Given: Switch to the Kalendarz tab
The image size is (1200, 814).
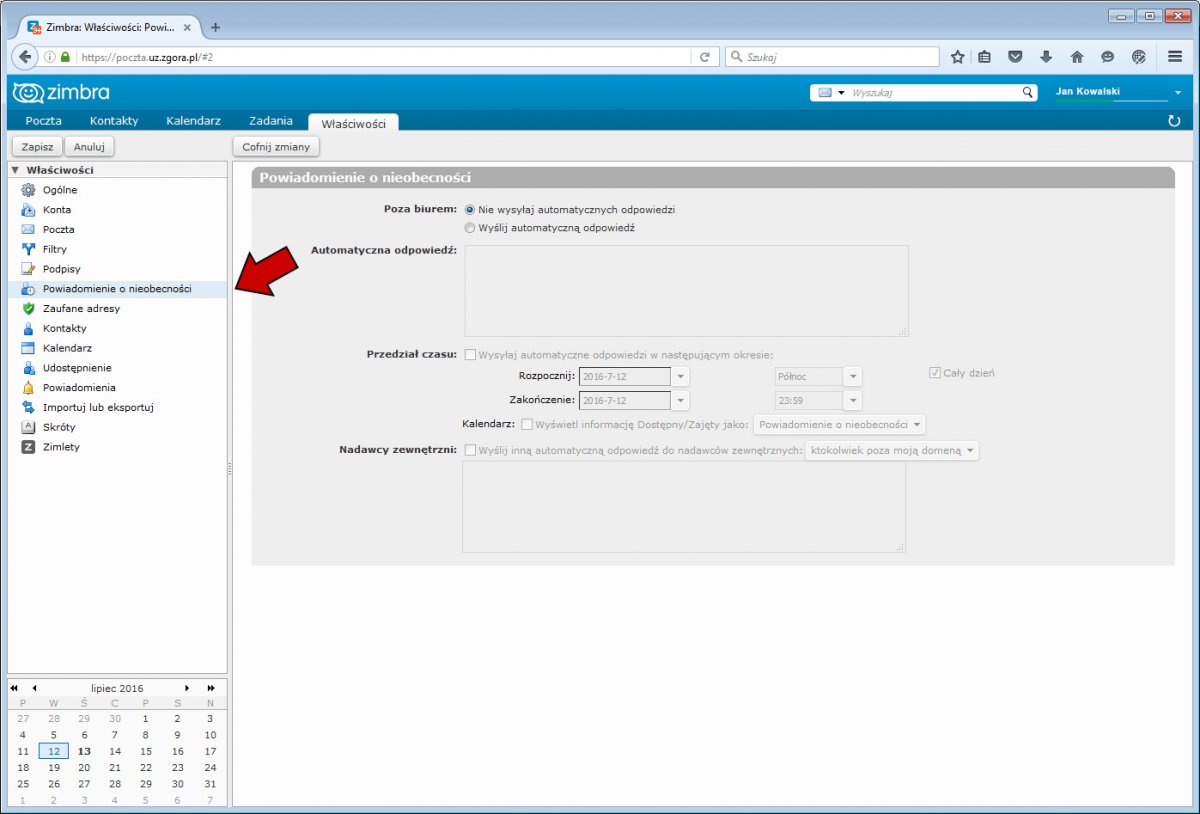Looking at the screenshot, I should [193, 121].
